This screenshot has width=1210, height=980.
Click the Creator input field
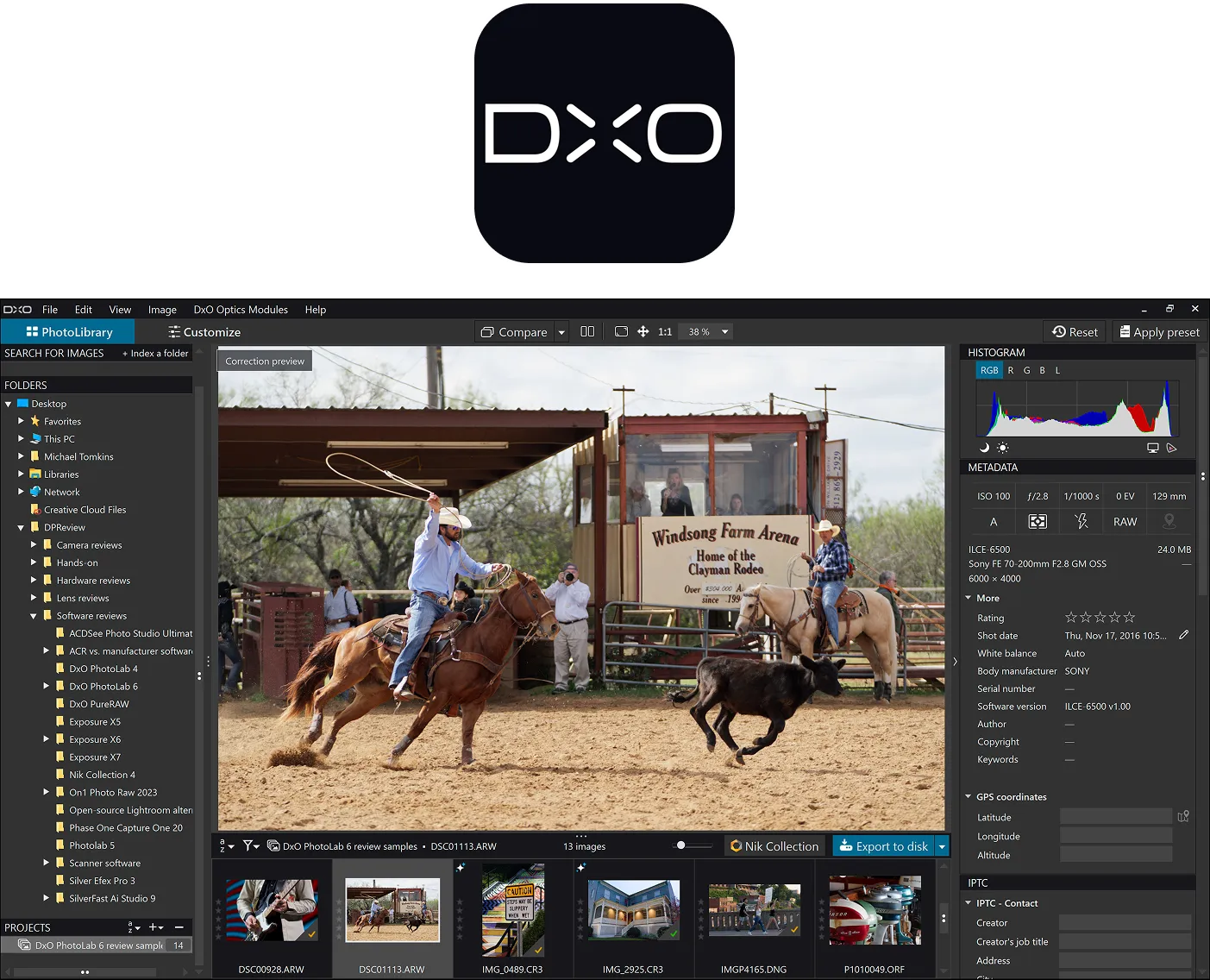pyautogui.click(x=1125, y=922)
